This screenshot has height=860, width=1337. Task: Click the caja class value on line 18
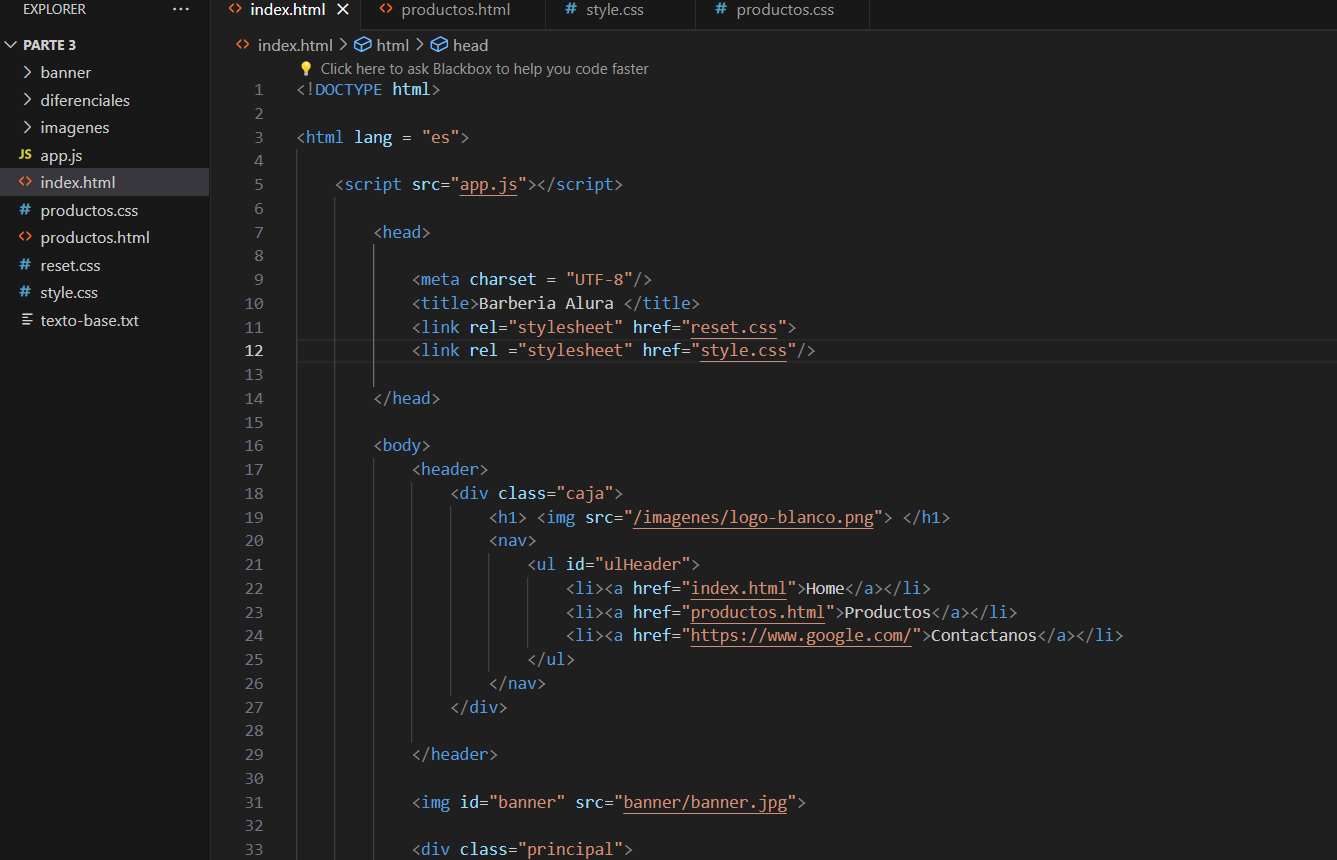[584, 494]
